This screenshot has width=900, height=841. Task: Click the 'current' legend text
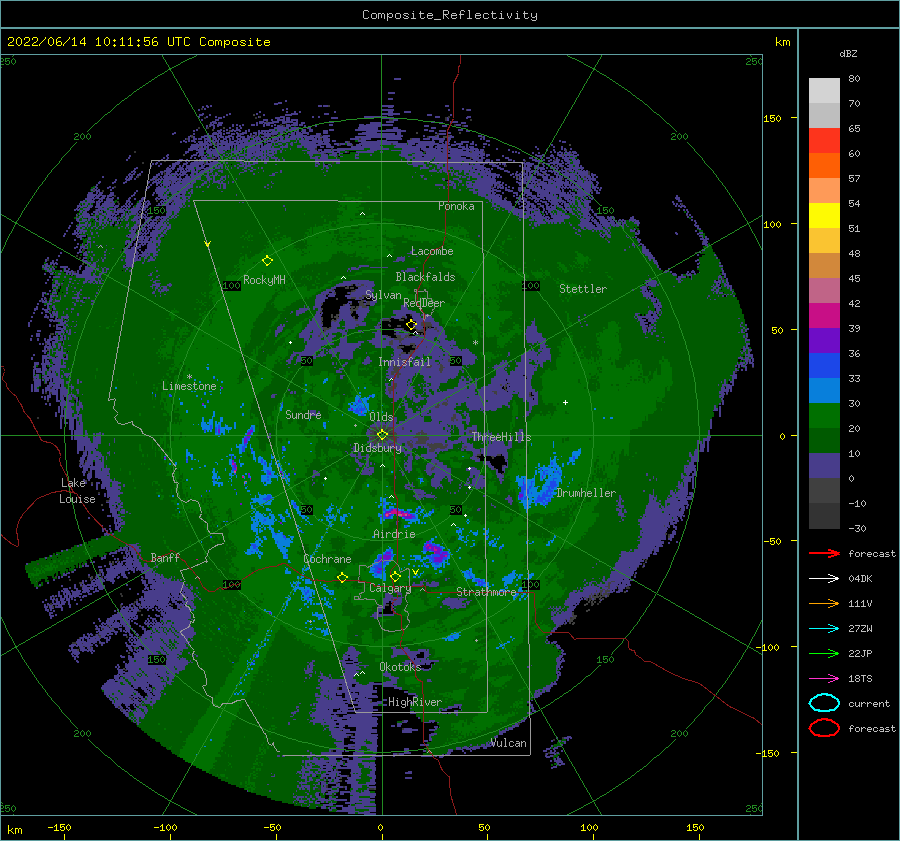(869, 703)
